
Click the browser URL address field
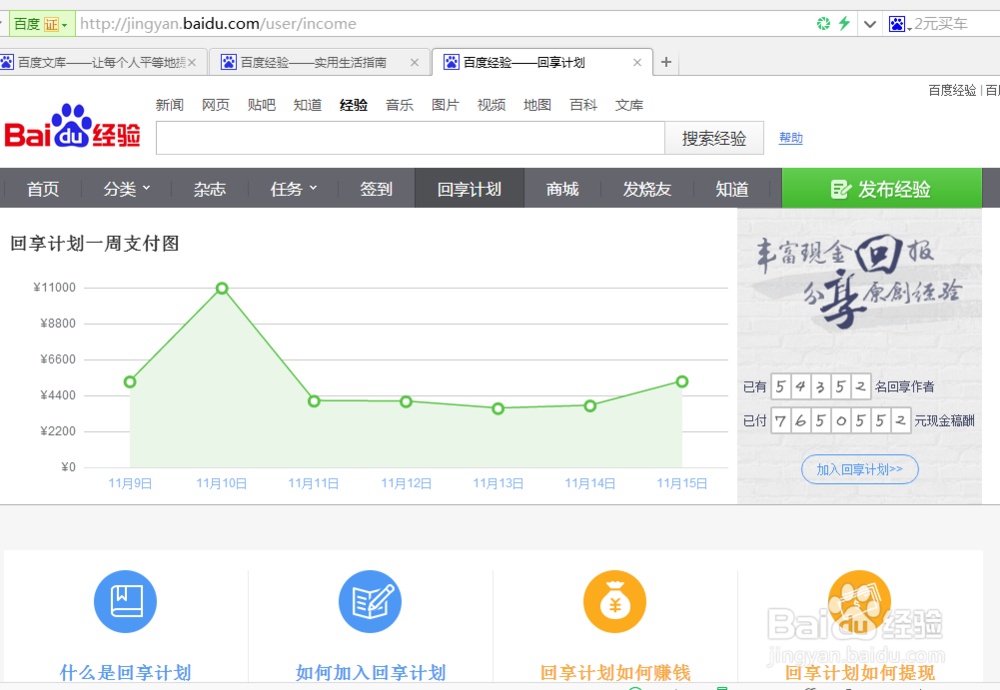point(443,24)
